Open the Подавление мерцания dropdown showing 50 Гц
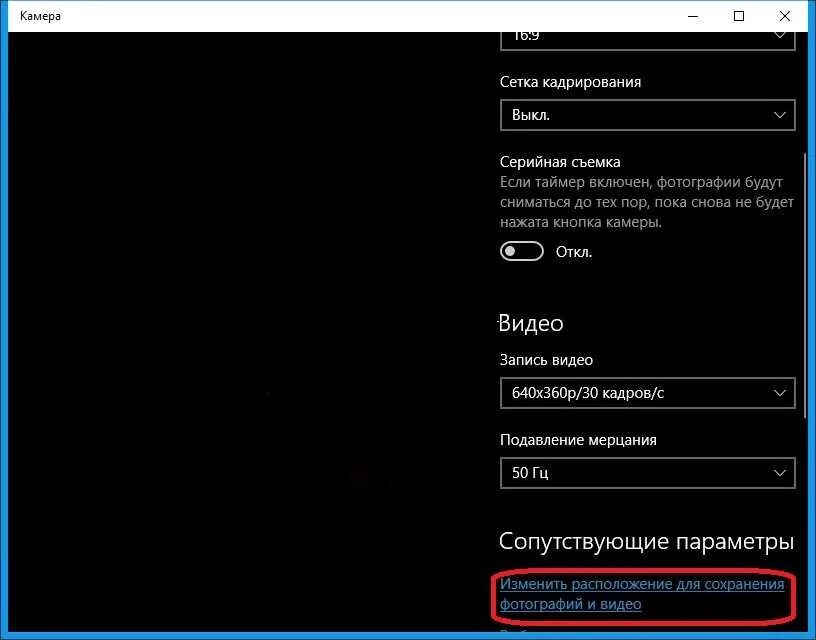Screen dimensions: 816x640 pos(647,473)
